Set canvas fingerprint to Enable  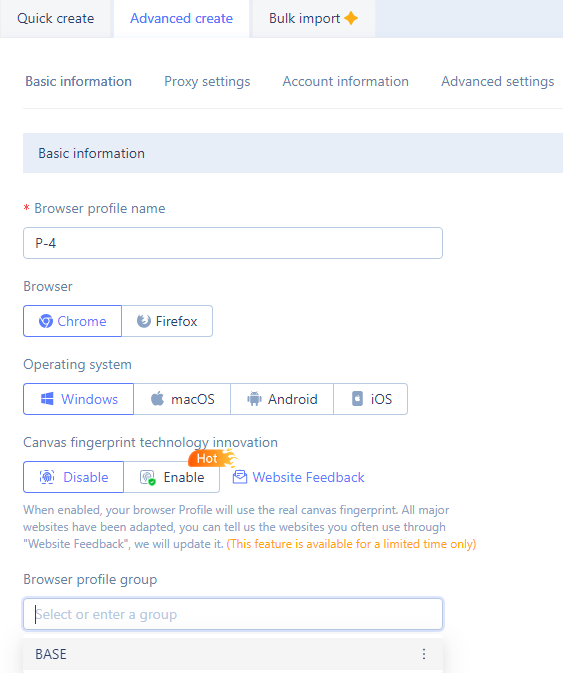[172, 477]
